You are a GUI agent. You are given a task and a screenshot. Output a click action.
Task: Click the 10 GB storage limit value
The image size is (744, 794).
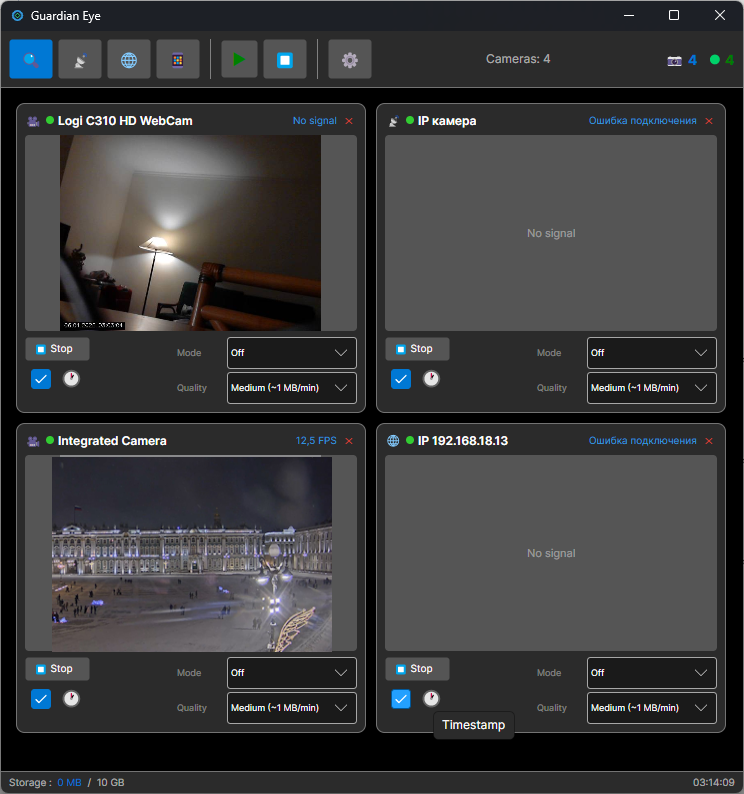click(x=110, y=782)
